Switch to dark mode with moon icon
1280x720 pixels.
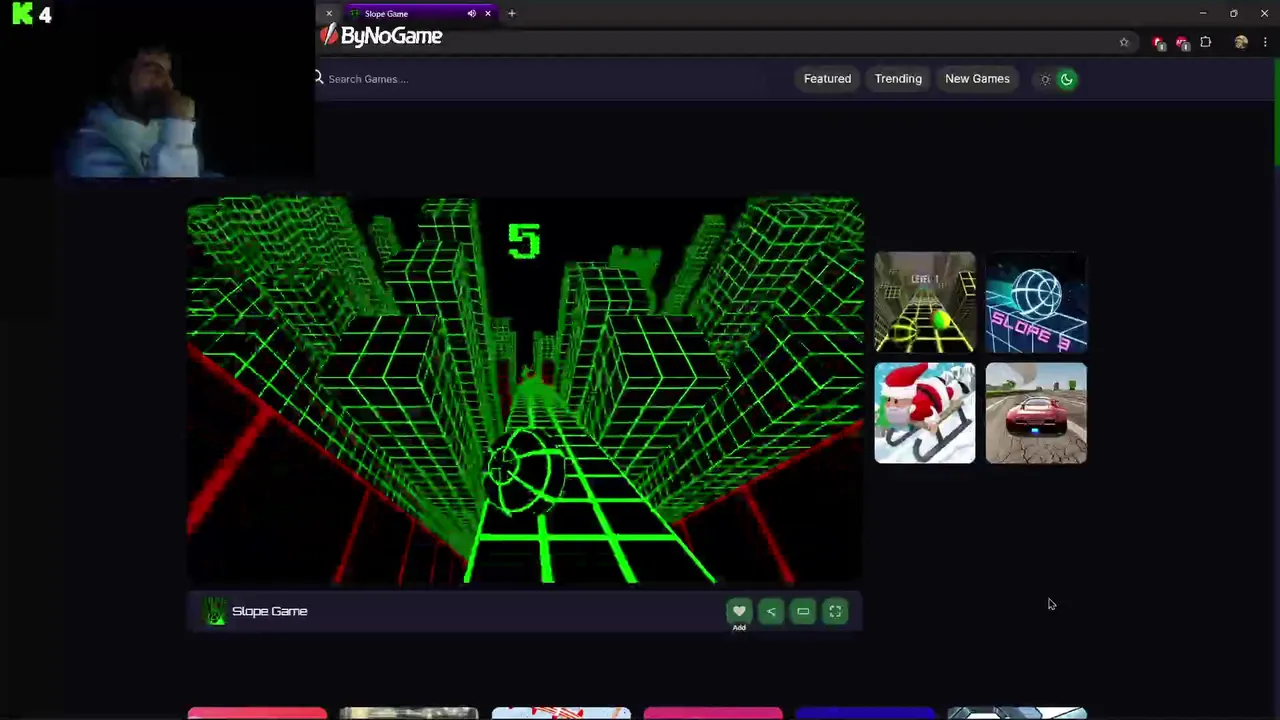(1067, 79)
